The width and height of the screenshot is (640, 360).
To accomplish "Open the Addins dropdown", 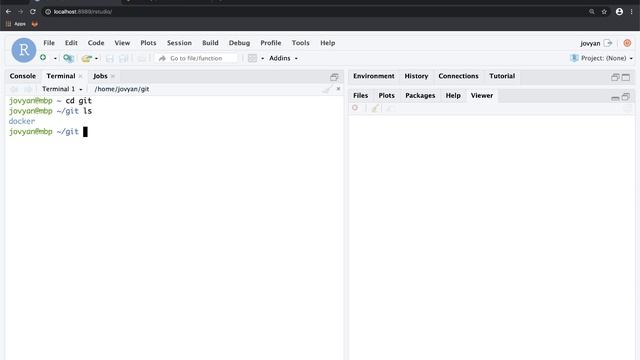I will [283, 58].
